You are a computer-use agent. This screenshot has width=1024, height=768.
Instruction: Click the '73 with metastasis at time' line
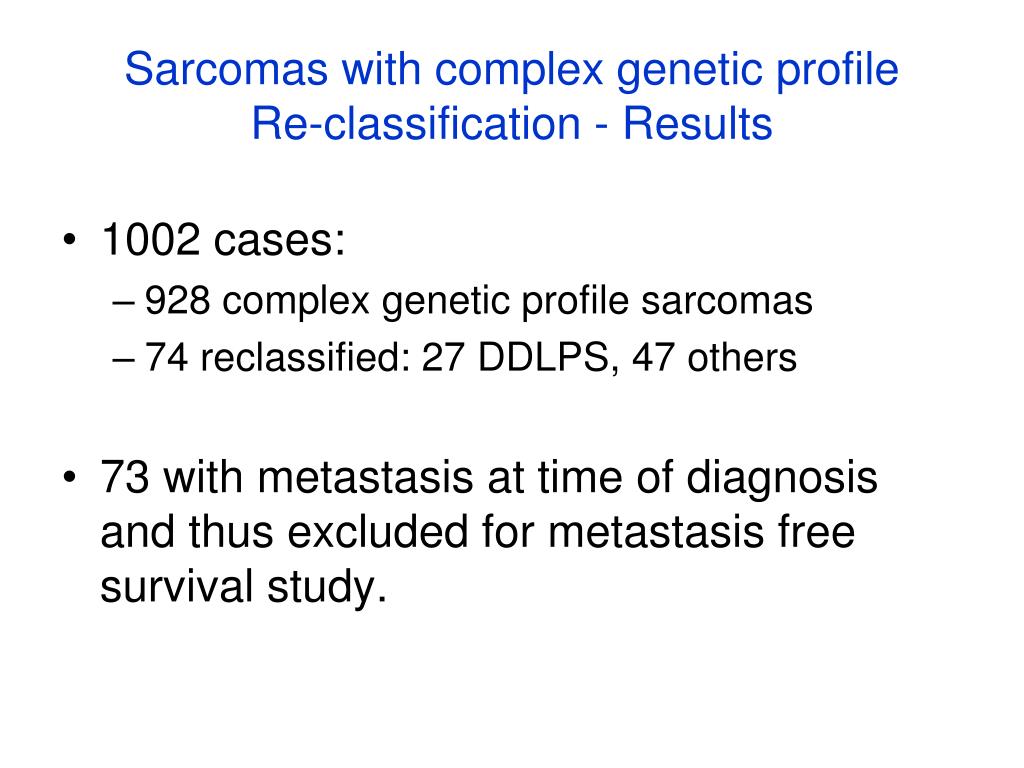[x=488, y=478]
